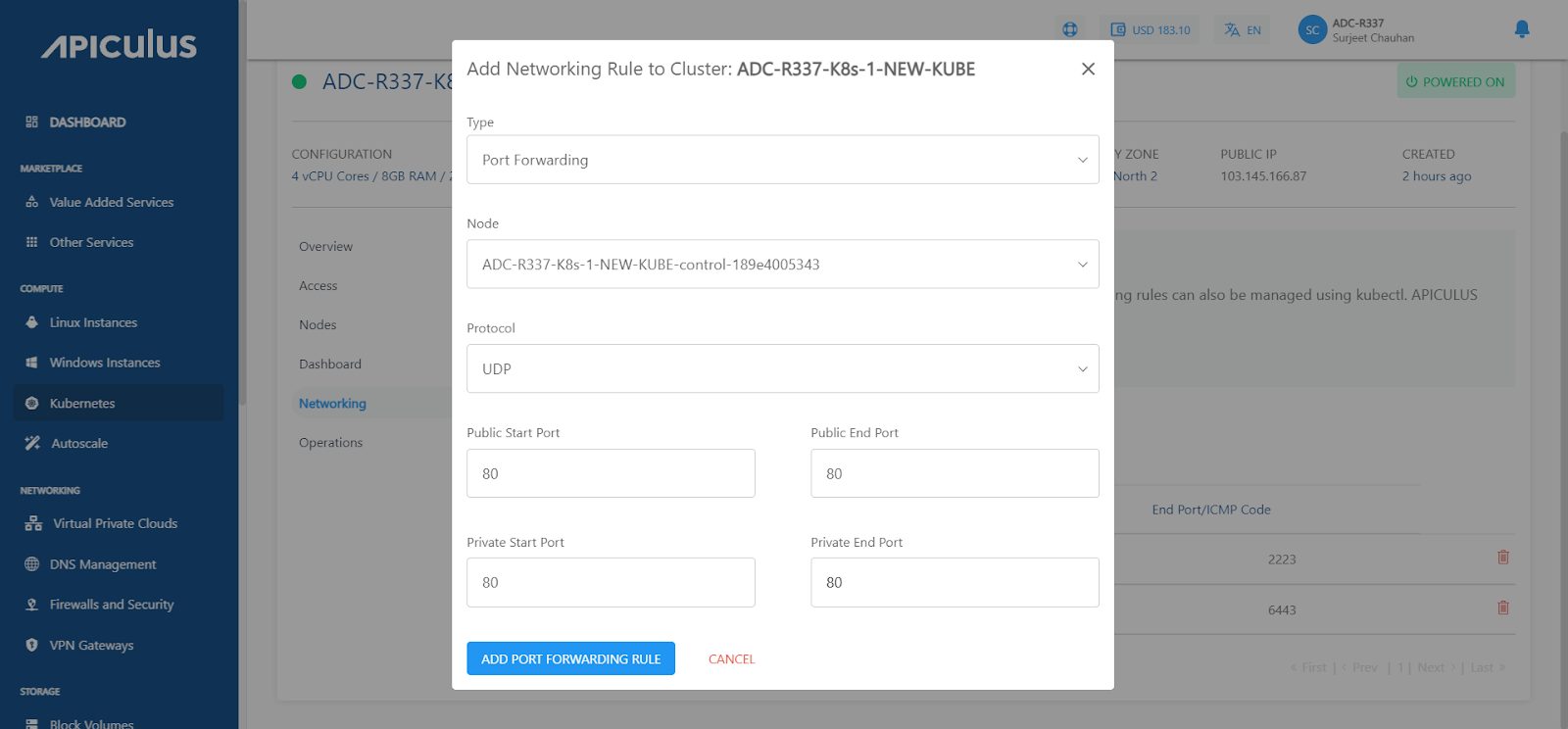Image resolution: width=1568 pixels, height=729 pixels.
Task: Delete the rule with end port 2223
Action: tap(1503, 558)
